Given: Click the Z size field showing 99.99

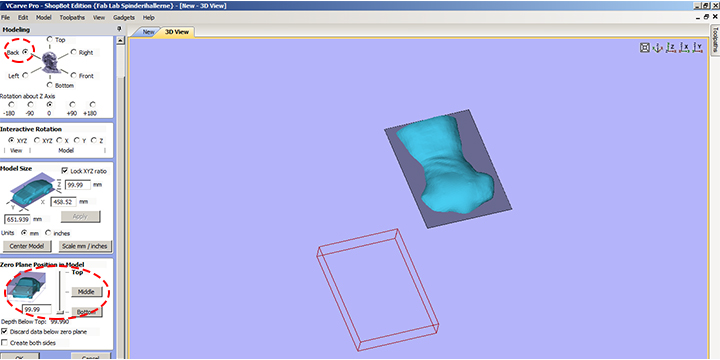Looking at the screenshot, I should coord(78,185).
